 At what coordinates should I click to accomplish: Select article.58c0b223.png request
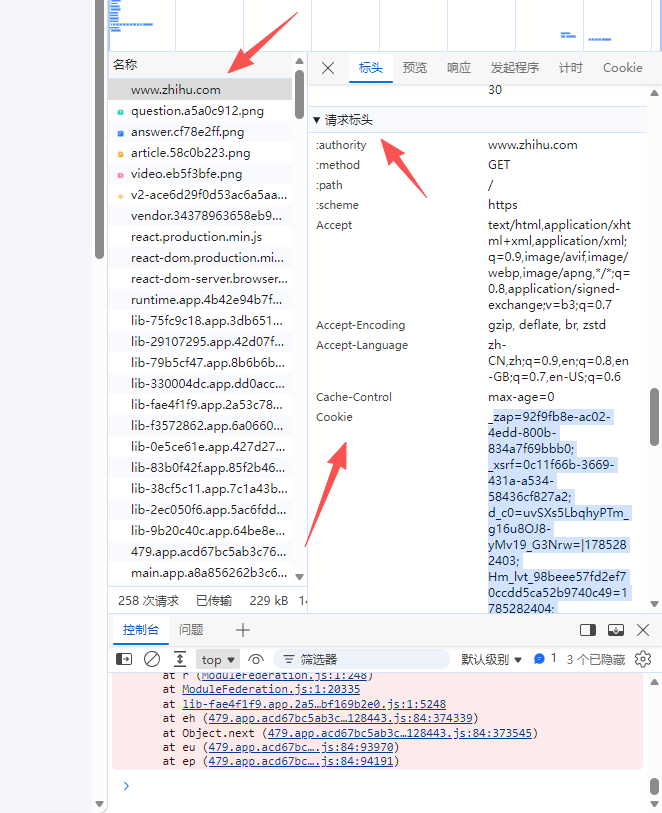pos(200,153)
